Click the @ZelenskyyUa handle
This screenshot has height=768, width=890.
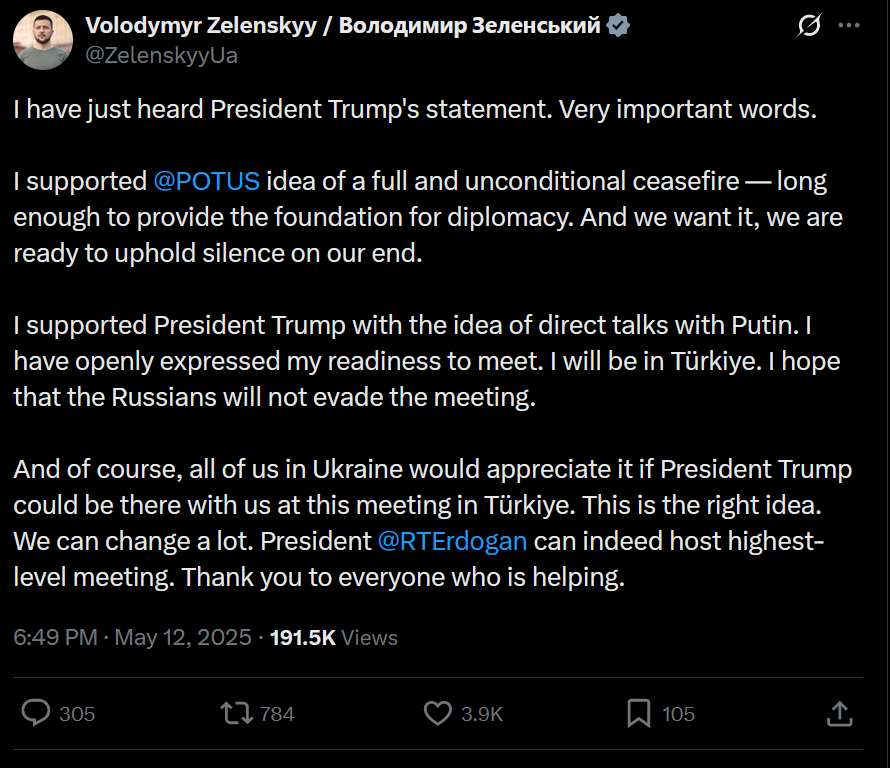(x=161, y=56)
